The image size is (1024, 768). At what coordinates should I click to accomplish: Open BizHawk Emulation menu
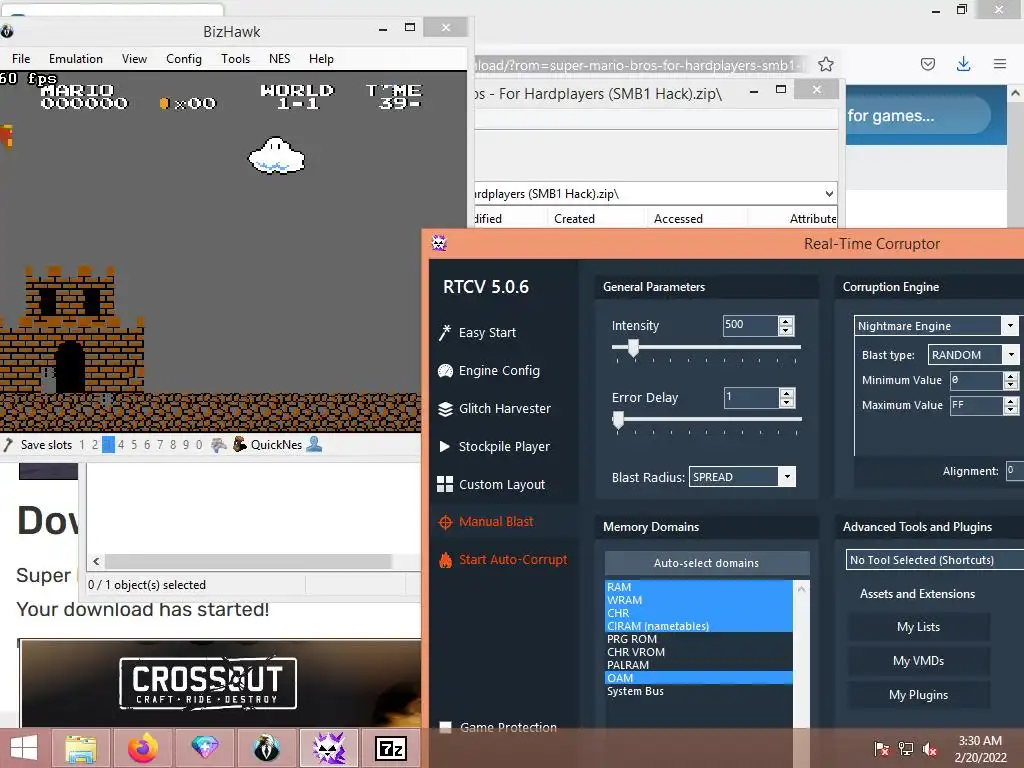76,59
